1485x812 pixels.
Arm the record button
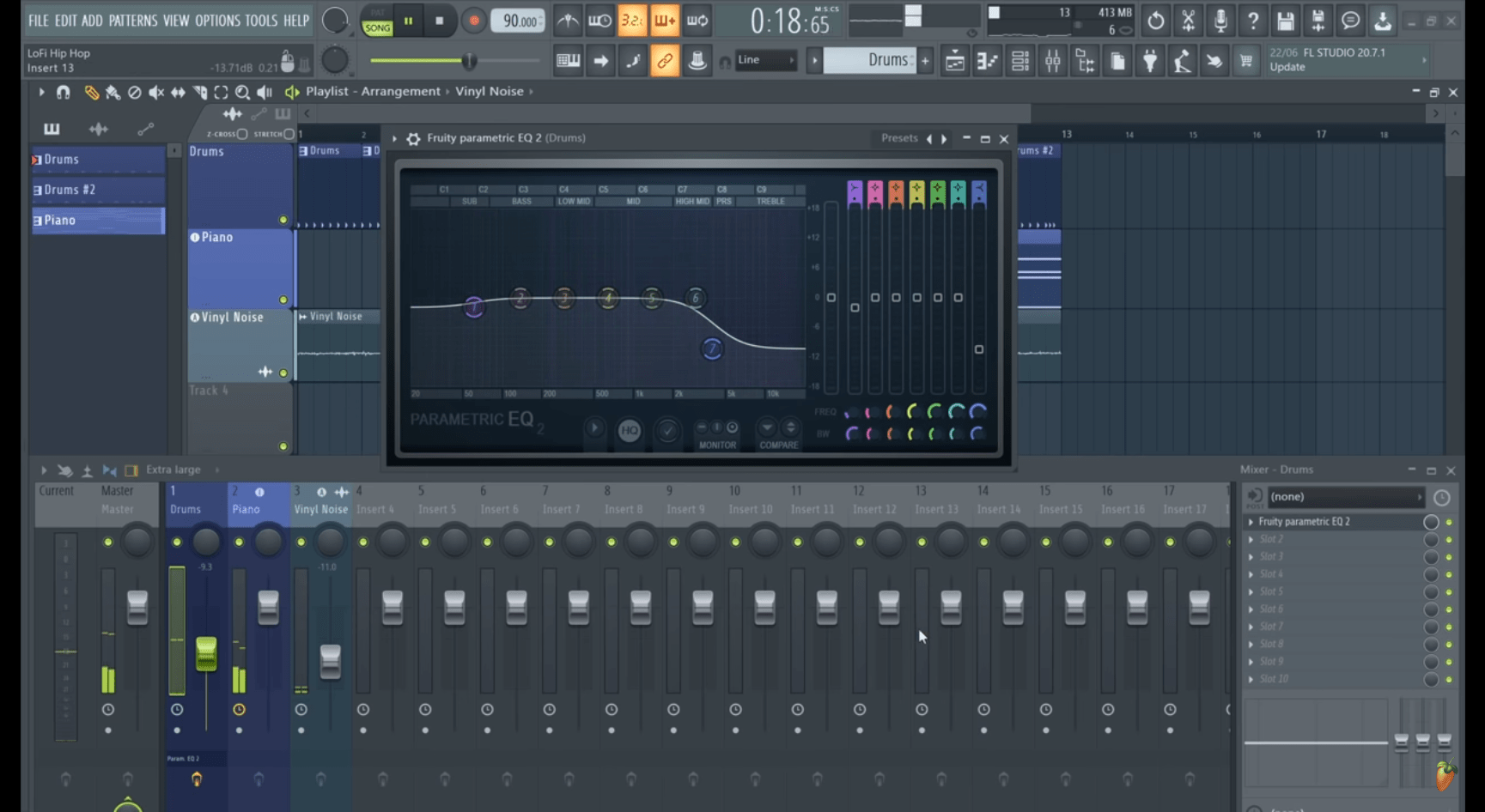473,21
